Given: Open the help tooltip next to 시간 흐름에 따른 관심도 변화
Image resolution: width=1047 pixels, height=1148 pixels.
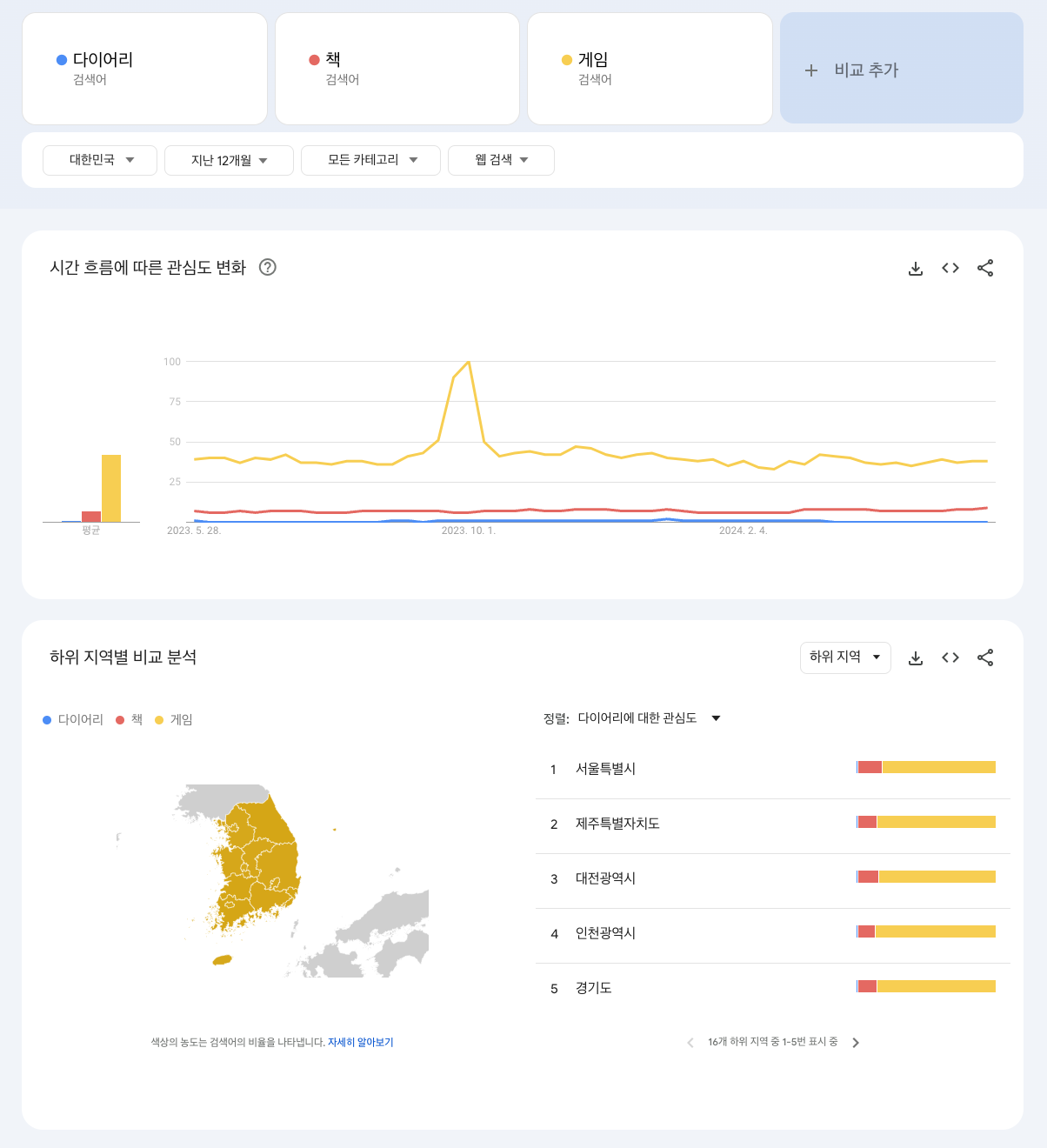Looking at the screenshot, I should point(268,268).
